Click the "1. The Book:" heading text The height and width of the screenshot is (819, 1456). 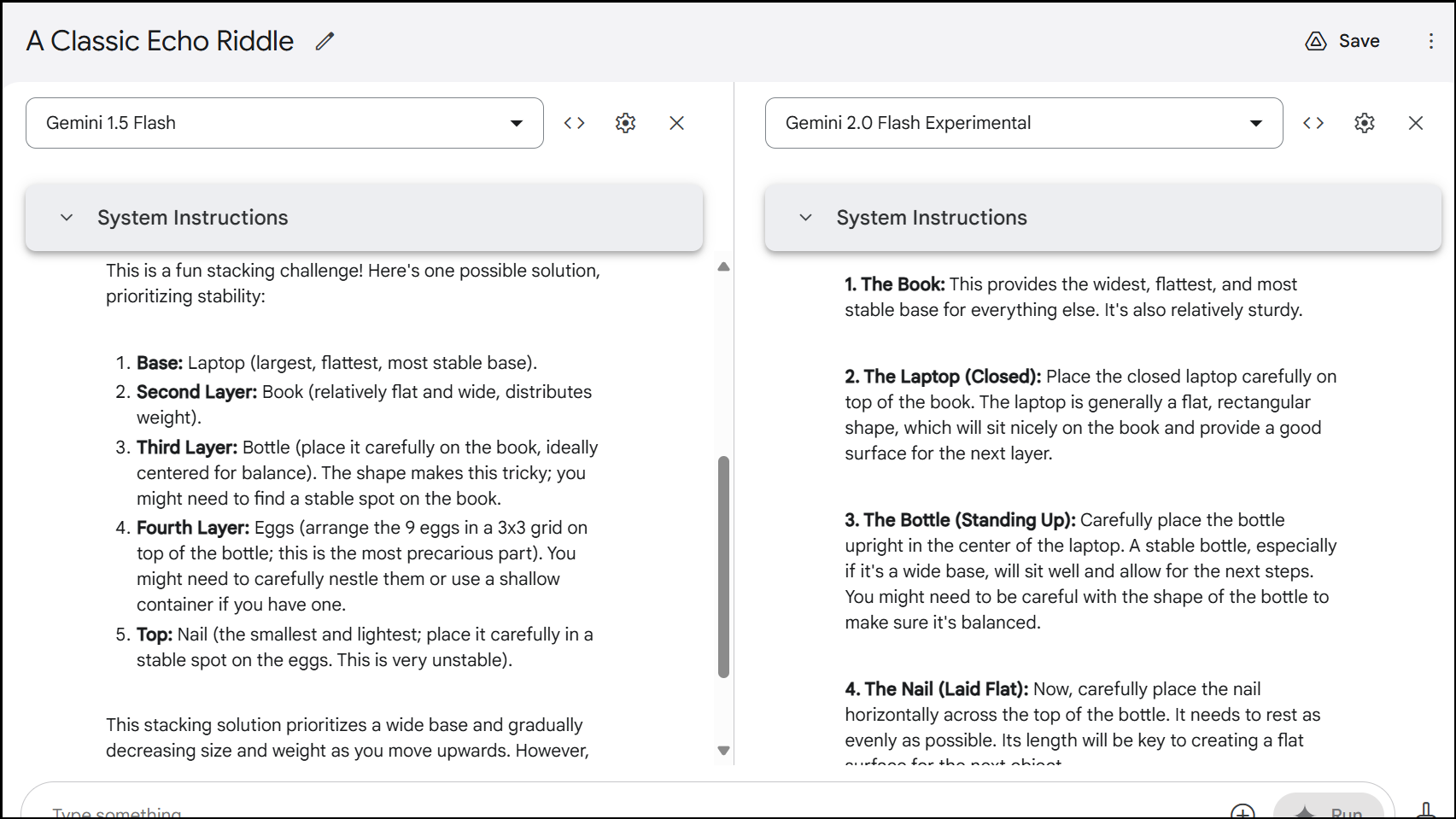[x=895, y=284]
